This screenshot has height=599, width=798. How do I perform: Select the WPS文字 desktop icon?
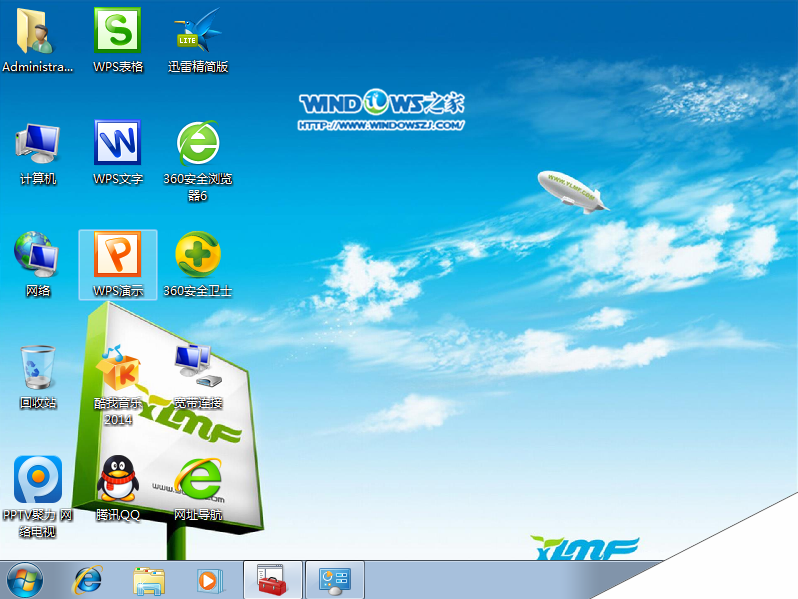pyautogui.click(x=118, y=144)
